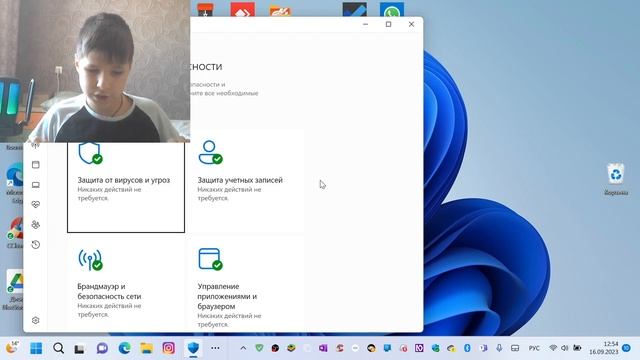Click microphone tray icon
The image size is (640, 360).
click(x=499, y=348)
